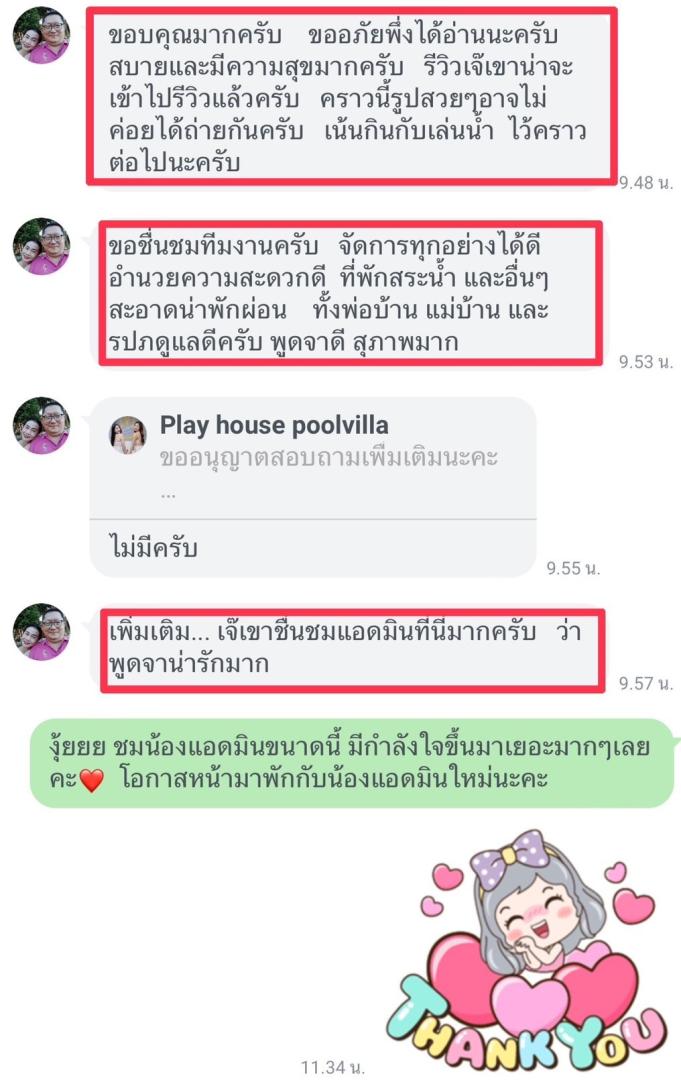Select the message starting ขอบคุณมากครับ

click(351, 97)
